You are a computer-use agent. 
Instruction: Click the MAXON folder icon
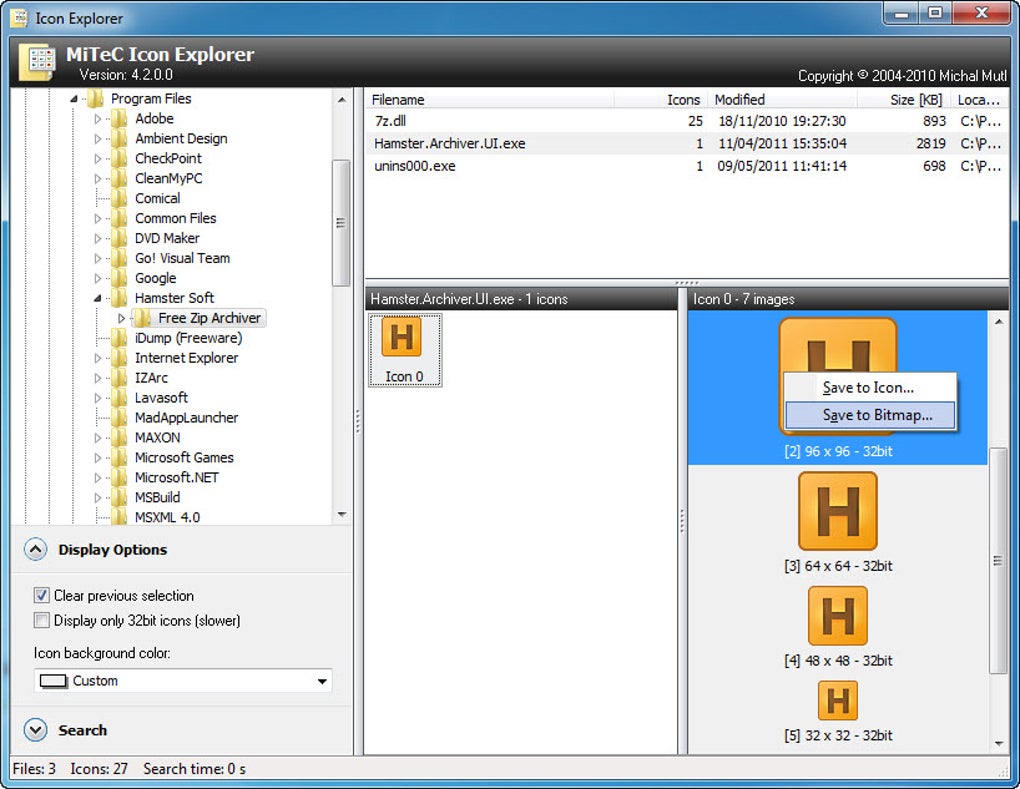119,438
